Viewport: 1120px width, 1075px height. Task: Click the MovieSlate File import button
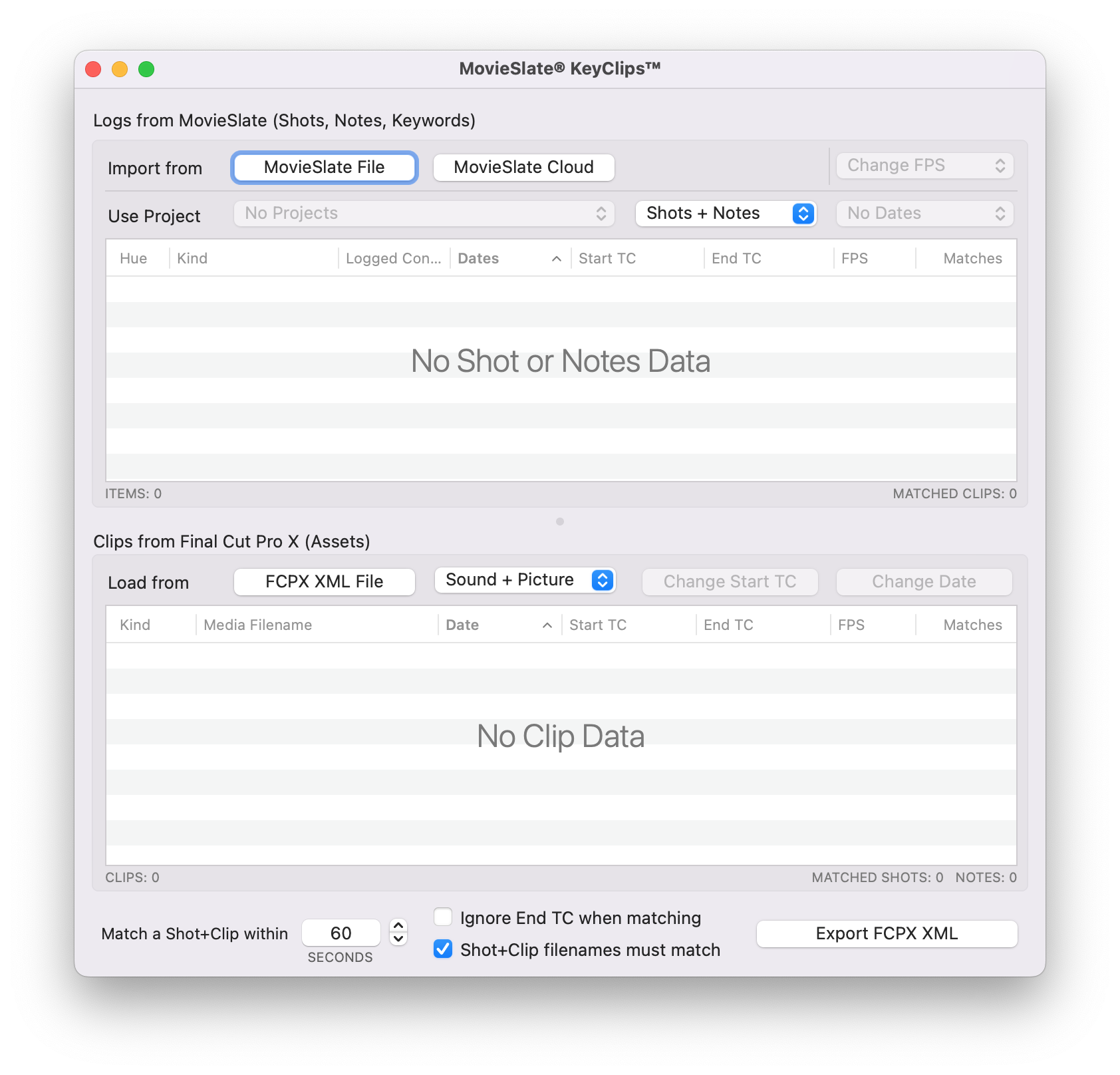[x=324, y=168]
